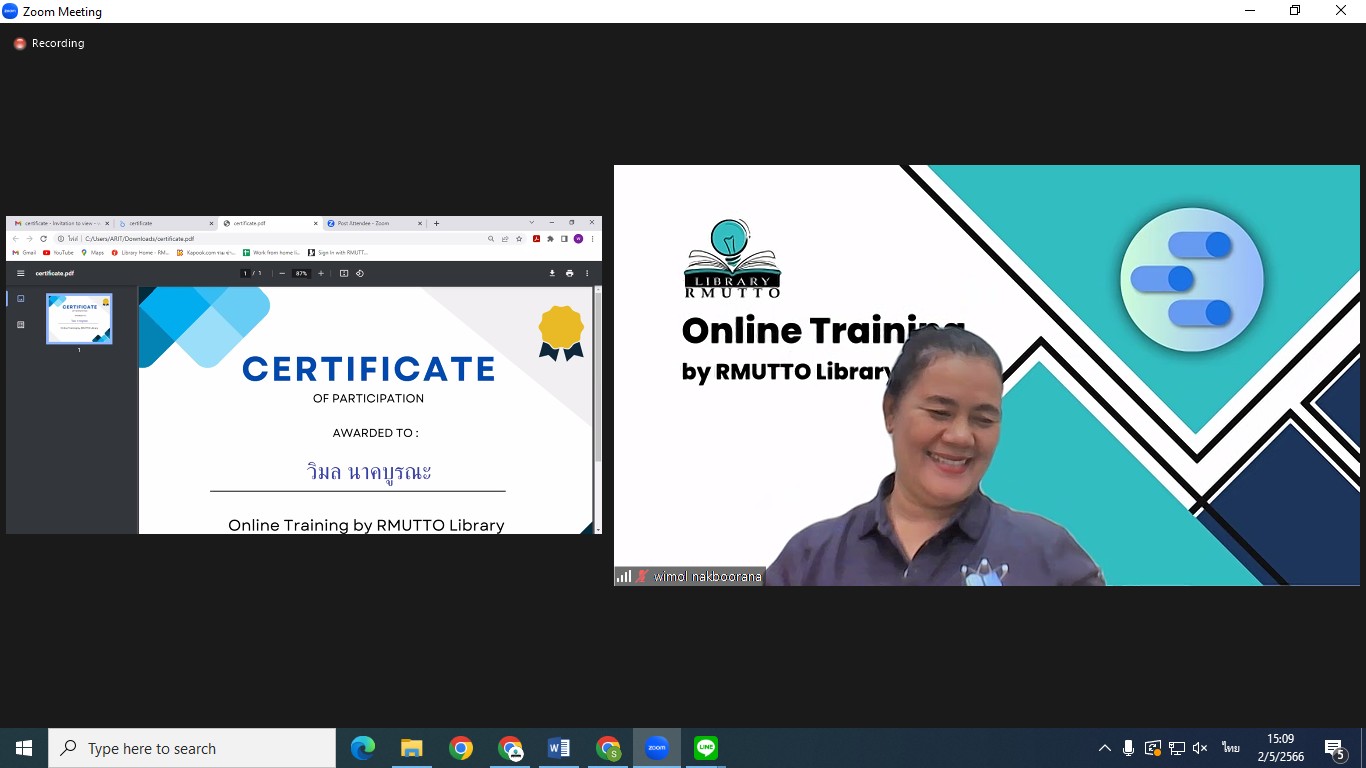Open a new tab with the plus button

(x=436, y=223)
